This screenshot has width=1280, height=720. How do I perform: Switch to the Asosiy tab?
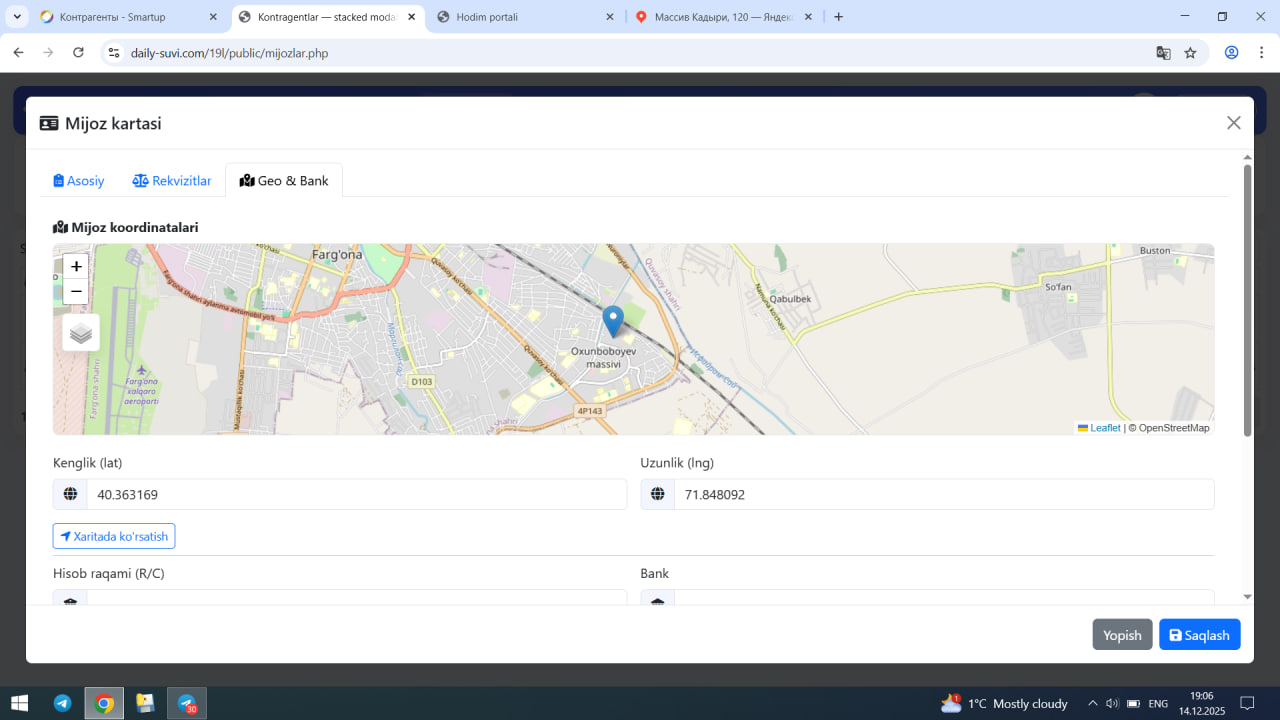point(79,181)
